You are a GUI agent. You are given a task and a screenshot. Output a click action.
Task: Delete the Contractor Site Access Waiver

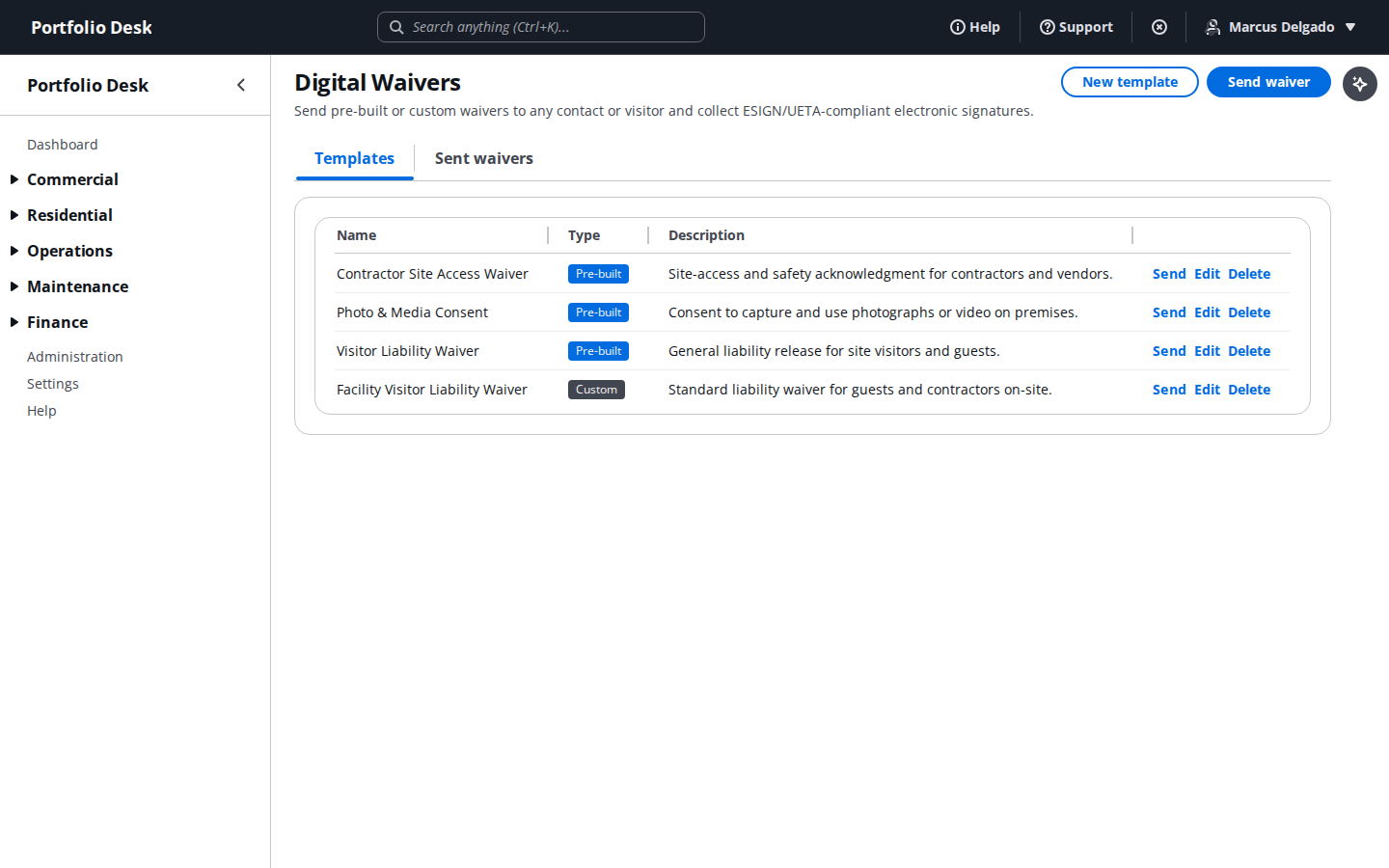1249,274
